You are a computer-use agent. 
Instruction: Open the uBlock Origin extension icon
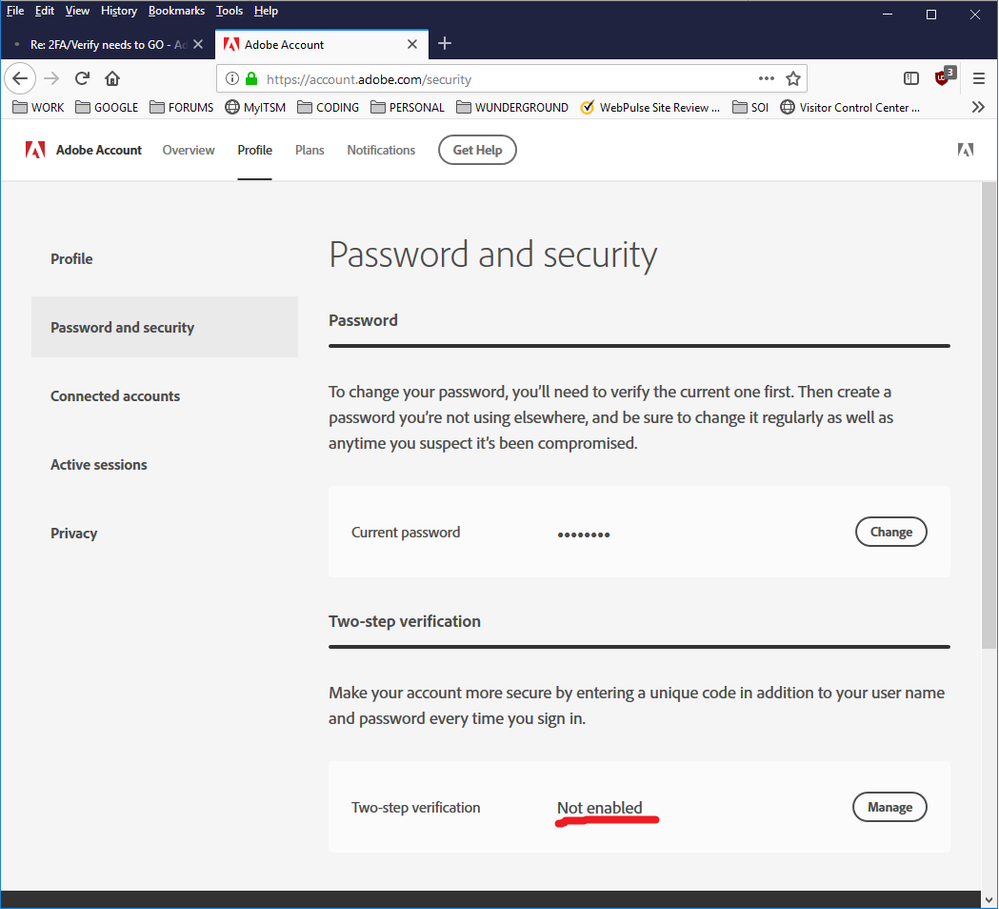942,78
